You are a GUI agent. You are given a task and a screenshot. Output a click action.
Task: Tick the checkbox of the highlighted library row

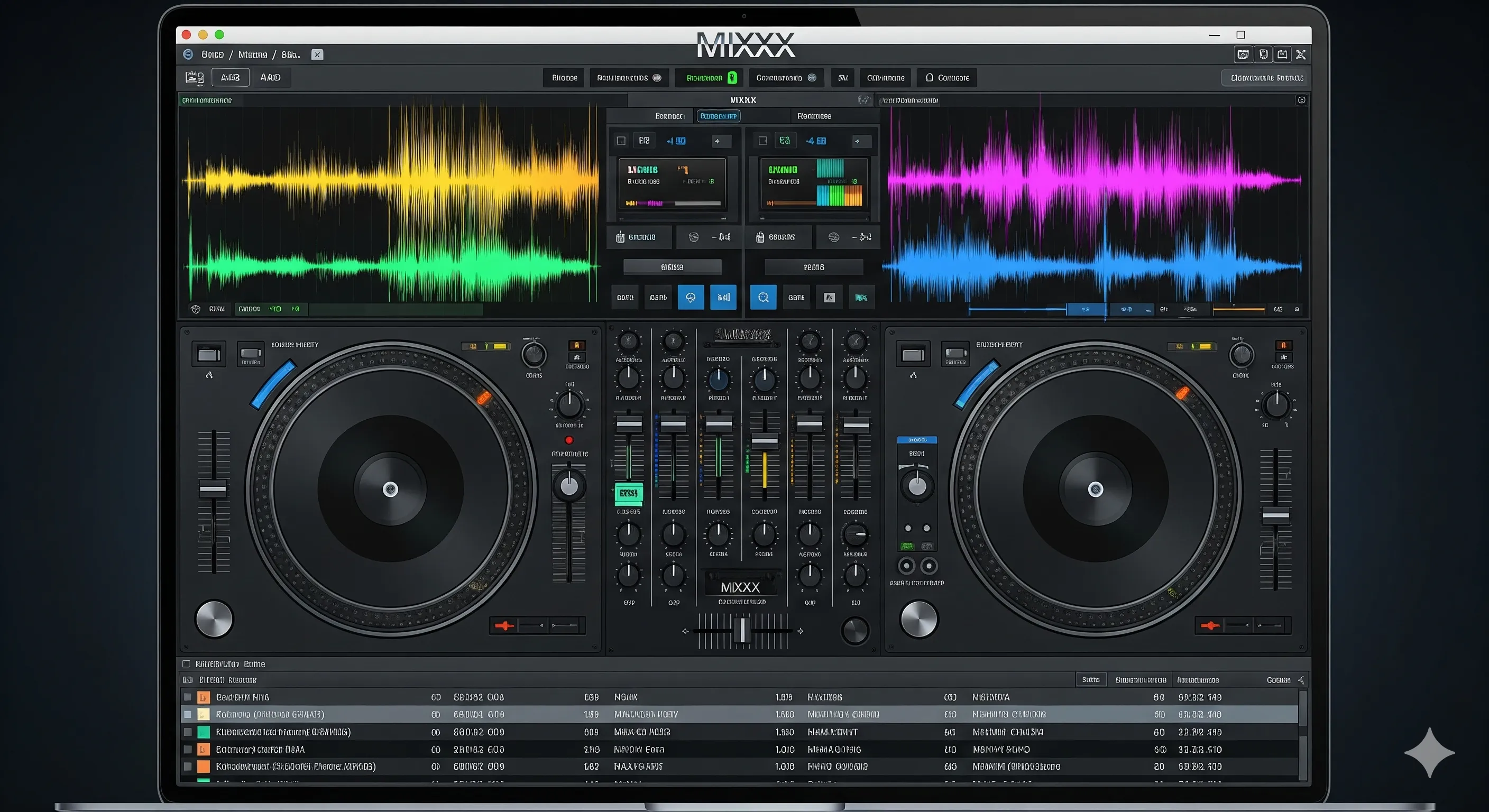[188, 715]
